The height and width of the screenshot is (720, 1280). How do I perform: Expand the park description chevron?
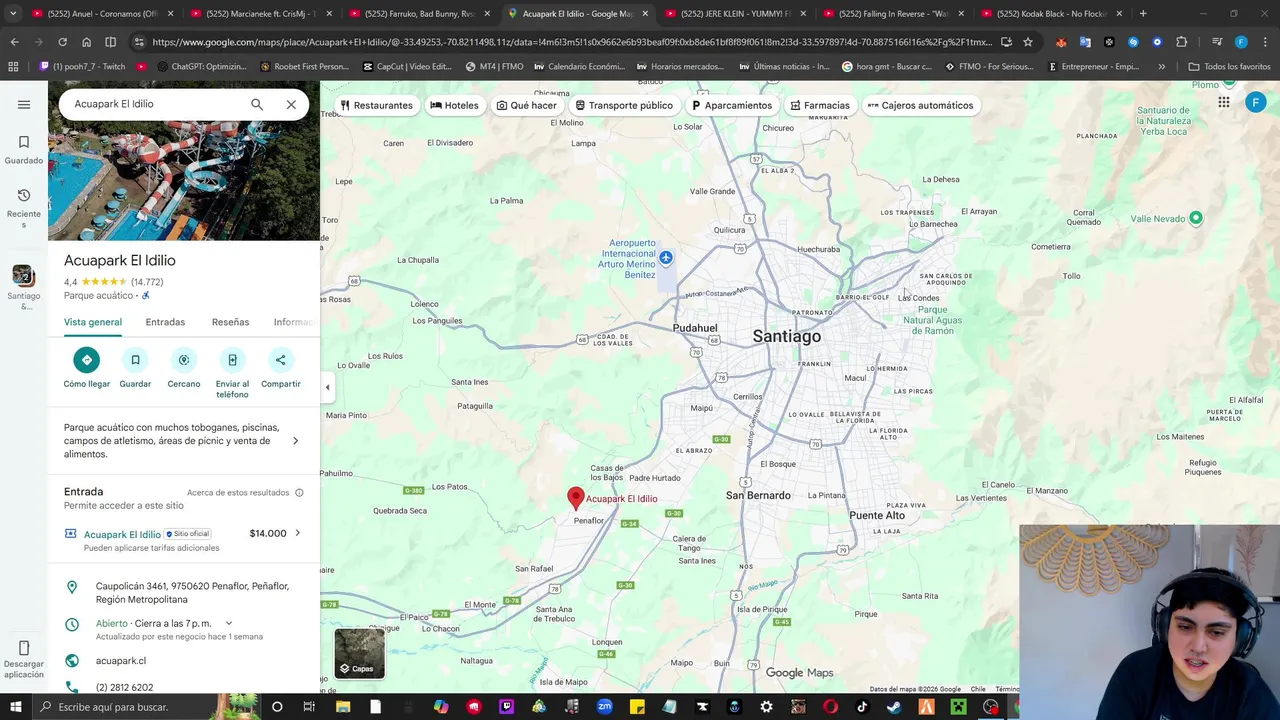click(x=295, y=441)
